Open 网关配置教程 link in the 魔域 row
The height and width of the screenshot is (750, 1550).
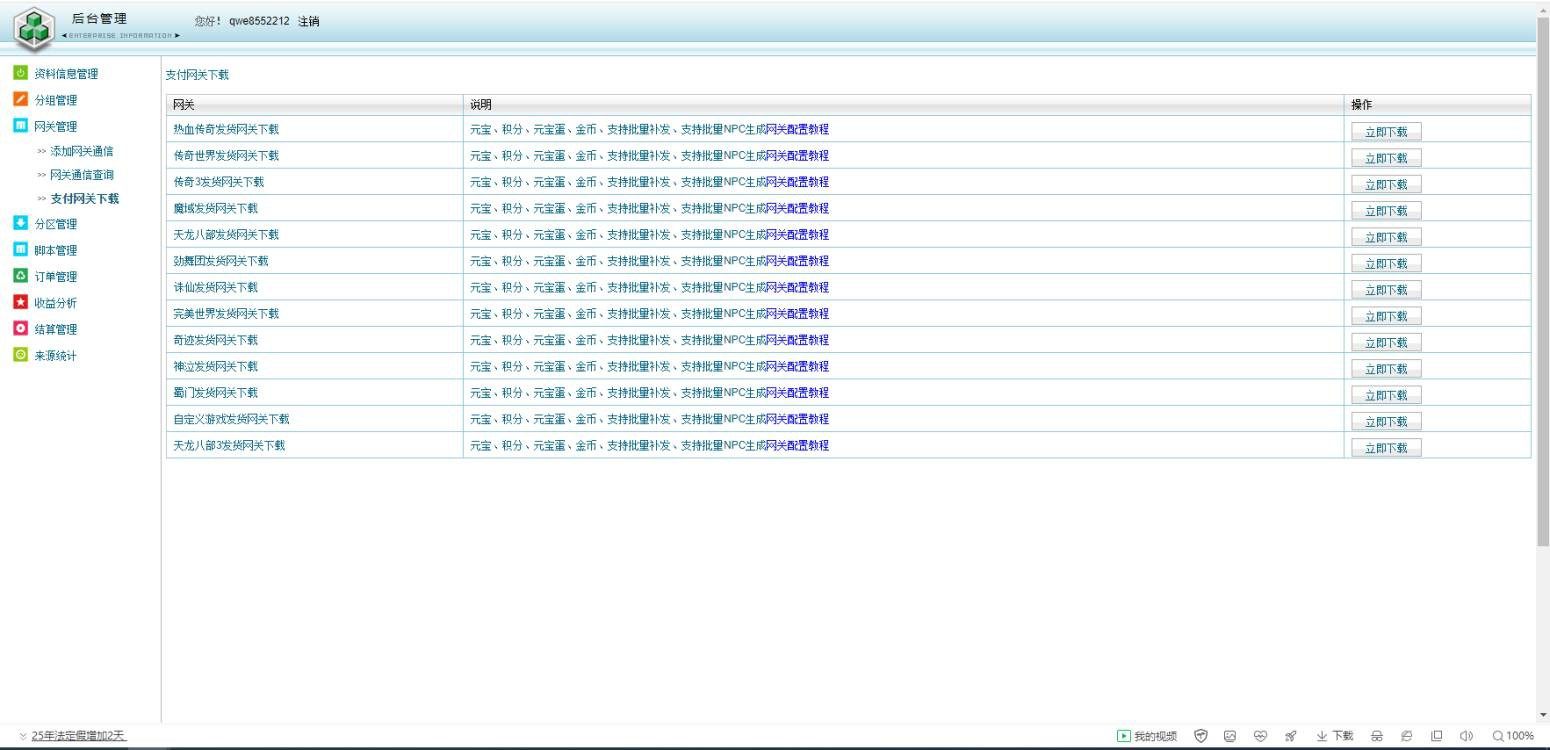pyautogui.click(x=797, y=208)
